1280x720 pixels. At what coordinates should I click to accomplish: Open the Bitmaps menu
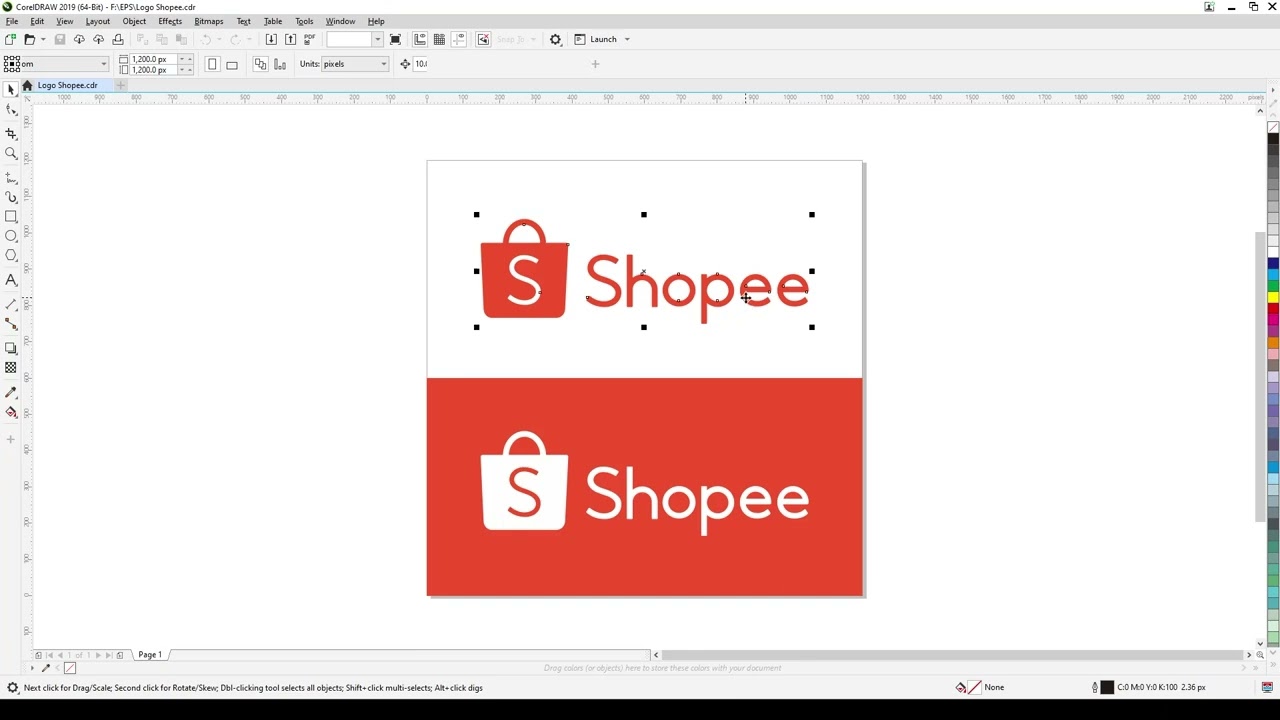pyautogui.click(x=209, y=21)
